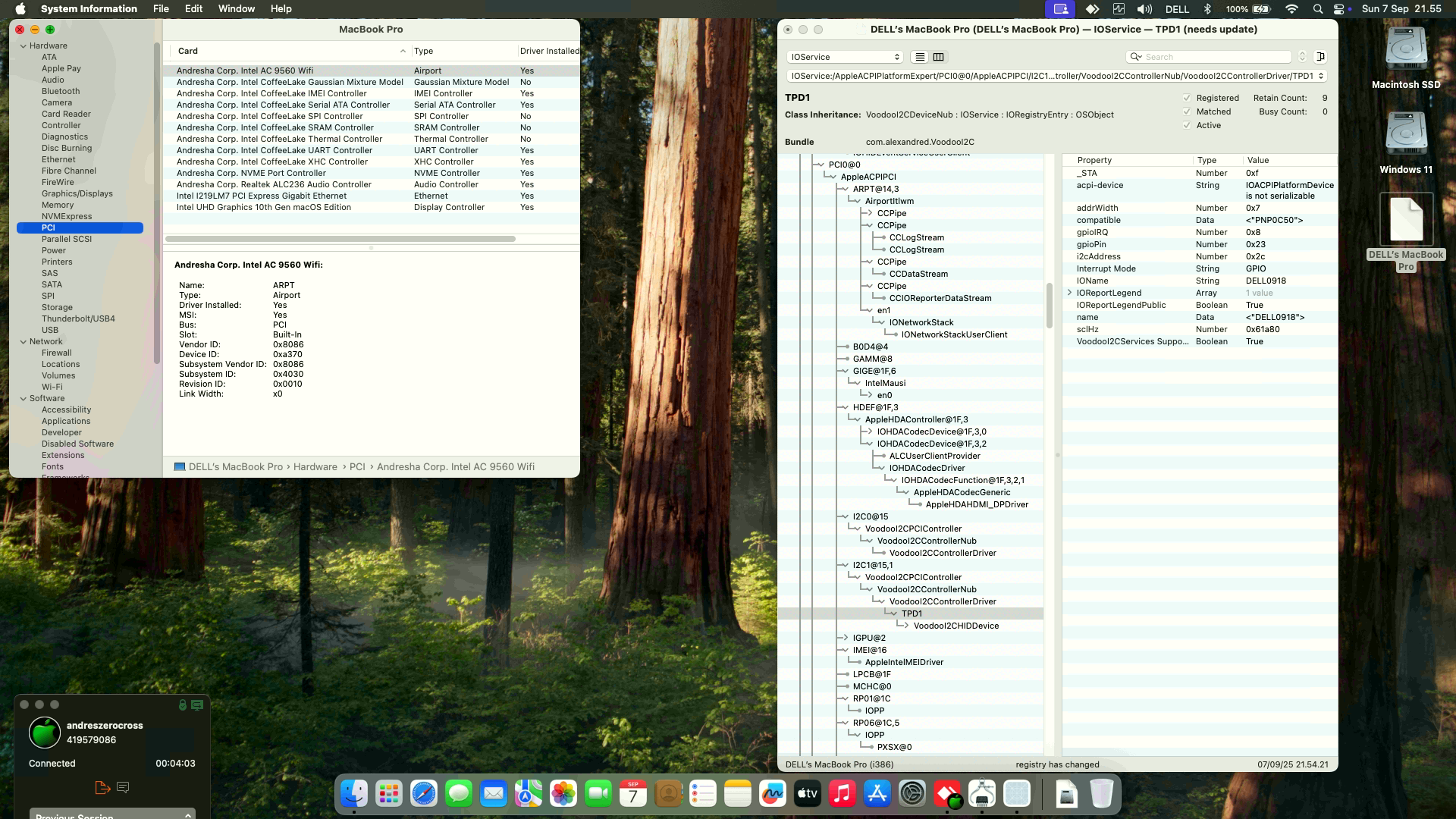
Task: Open App Store from the Dock
Action: coord(877,794)
